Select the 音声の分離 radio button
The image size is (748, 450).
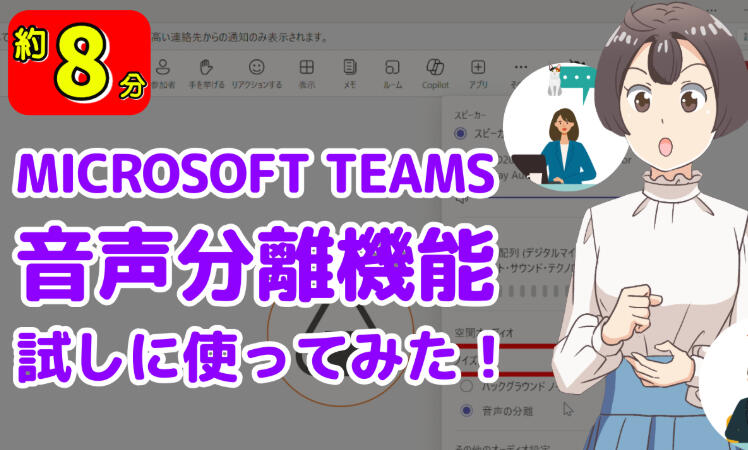click(466, 410)
